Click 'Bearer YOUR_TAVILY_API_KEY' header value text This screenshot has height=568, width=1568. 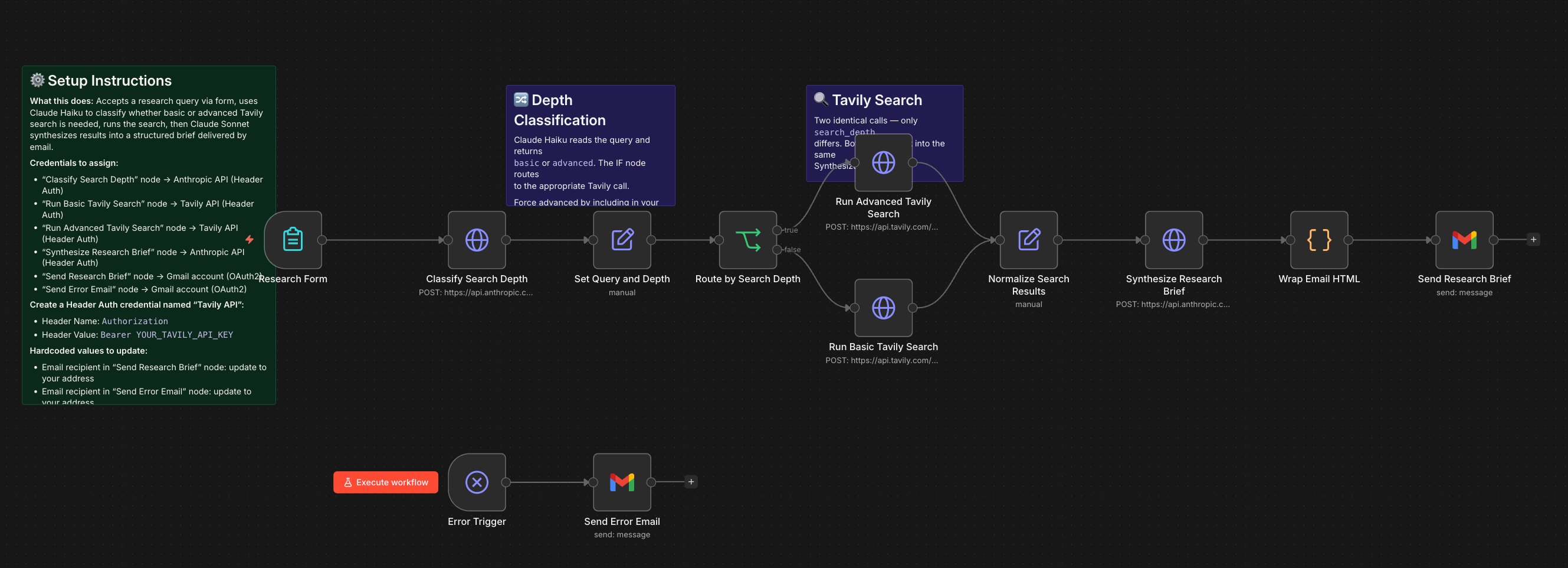[x=167, y=335]
